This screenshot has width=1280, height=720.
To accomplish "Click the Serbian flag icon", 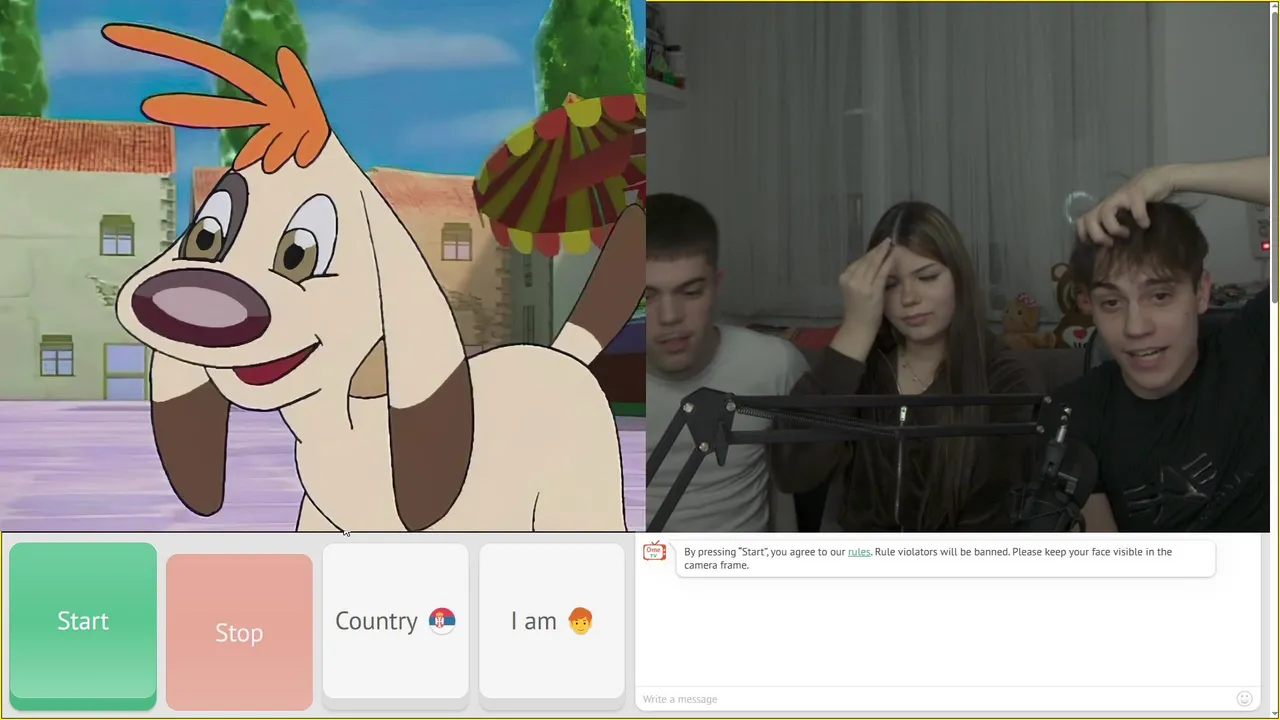I will pyautogui.click(x=442, y=621).
